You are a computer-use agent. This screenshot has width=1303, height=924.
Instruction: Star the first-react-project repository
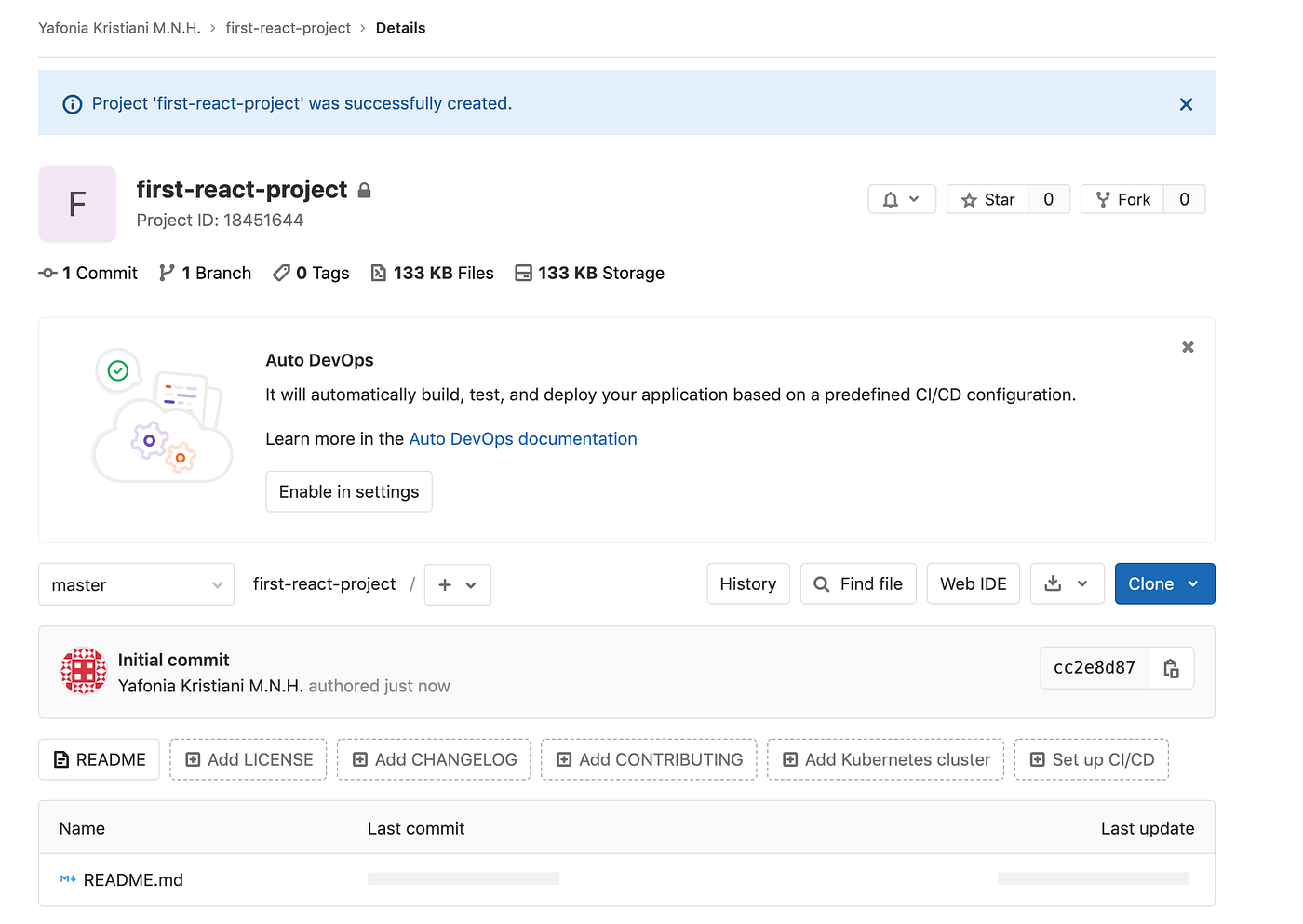pos(987,199)
